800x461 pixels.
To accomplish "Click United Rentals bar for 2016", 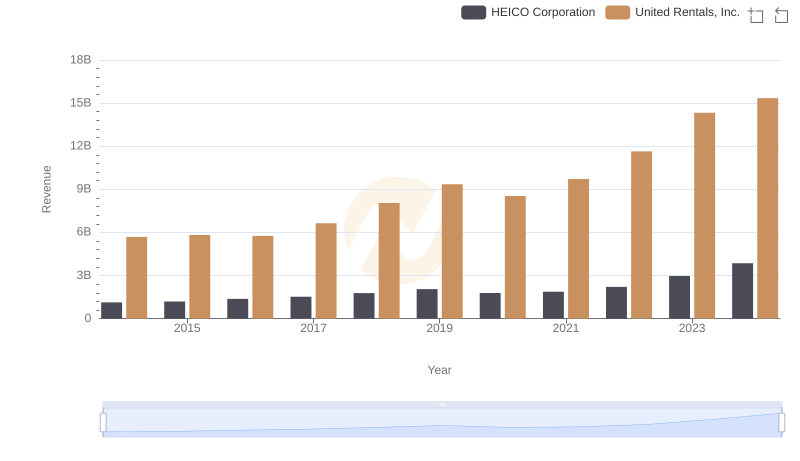I will (263, 277).
